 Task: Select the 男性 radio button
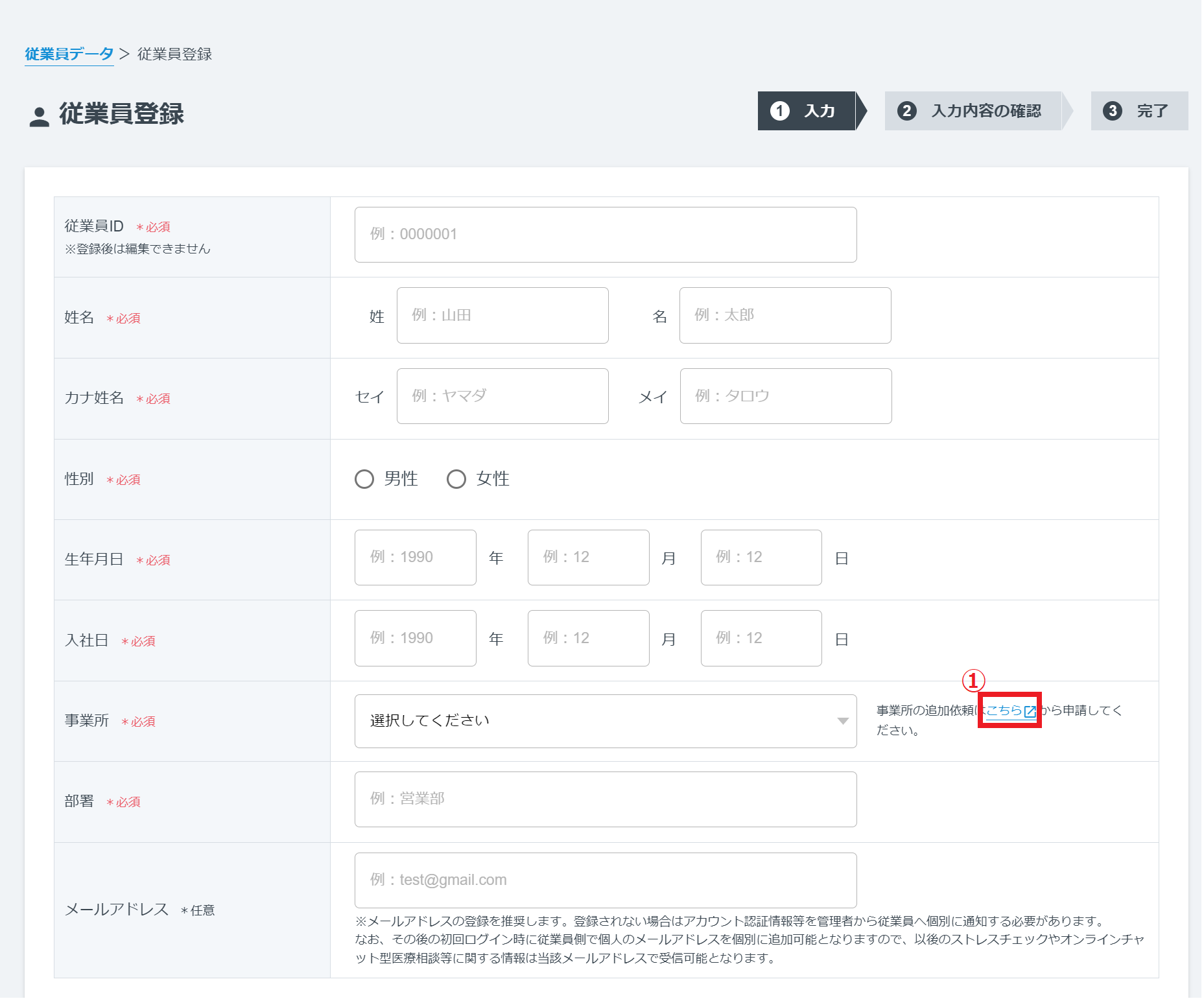click(x=364, y=479)
